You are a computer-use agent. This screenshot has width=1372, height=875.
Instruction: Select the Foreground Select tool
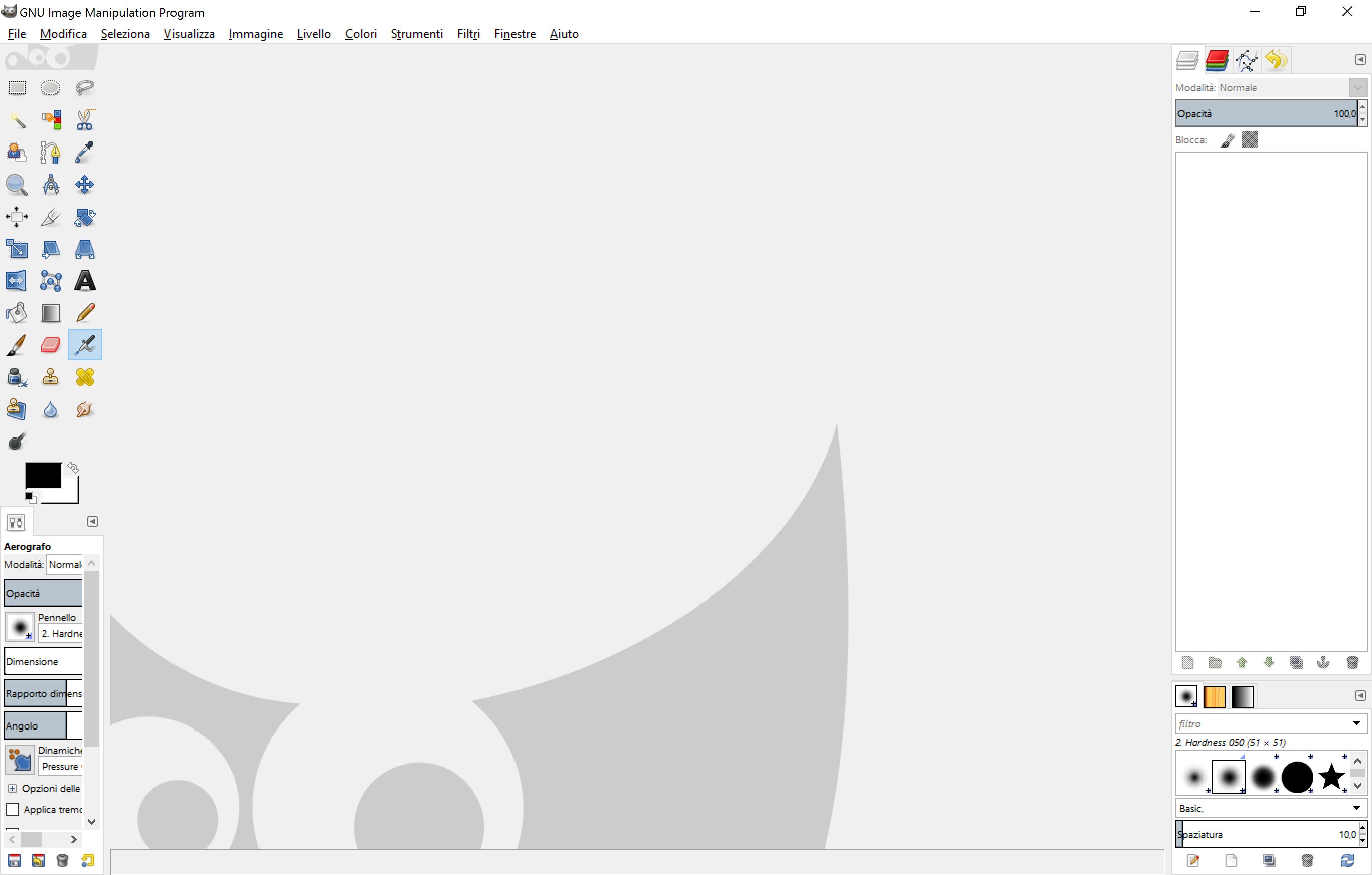pyautogui.click(x=17, y=152)
